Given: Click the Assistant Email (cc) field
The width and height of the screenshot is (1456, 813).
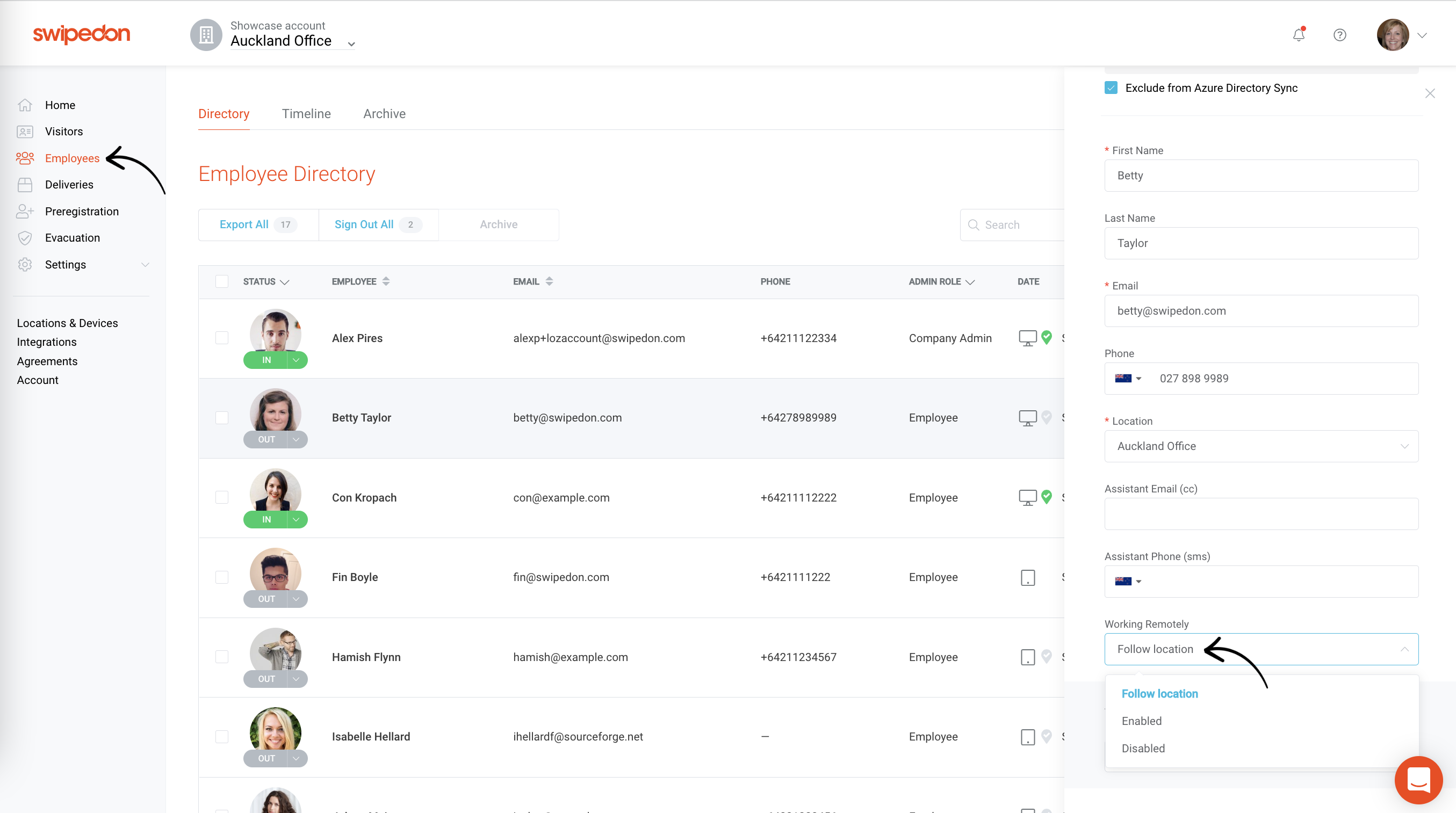Looking at the screenshot, I should [1261, 513].
